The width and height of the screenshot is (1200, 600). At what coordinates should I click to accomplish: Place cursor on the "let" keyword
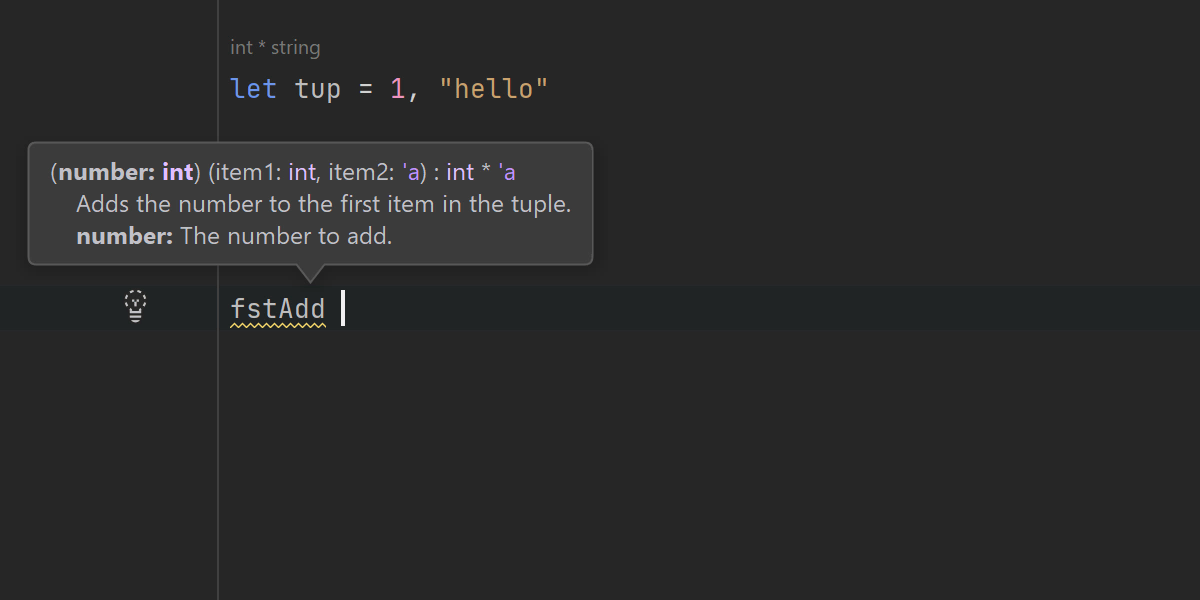253,89
